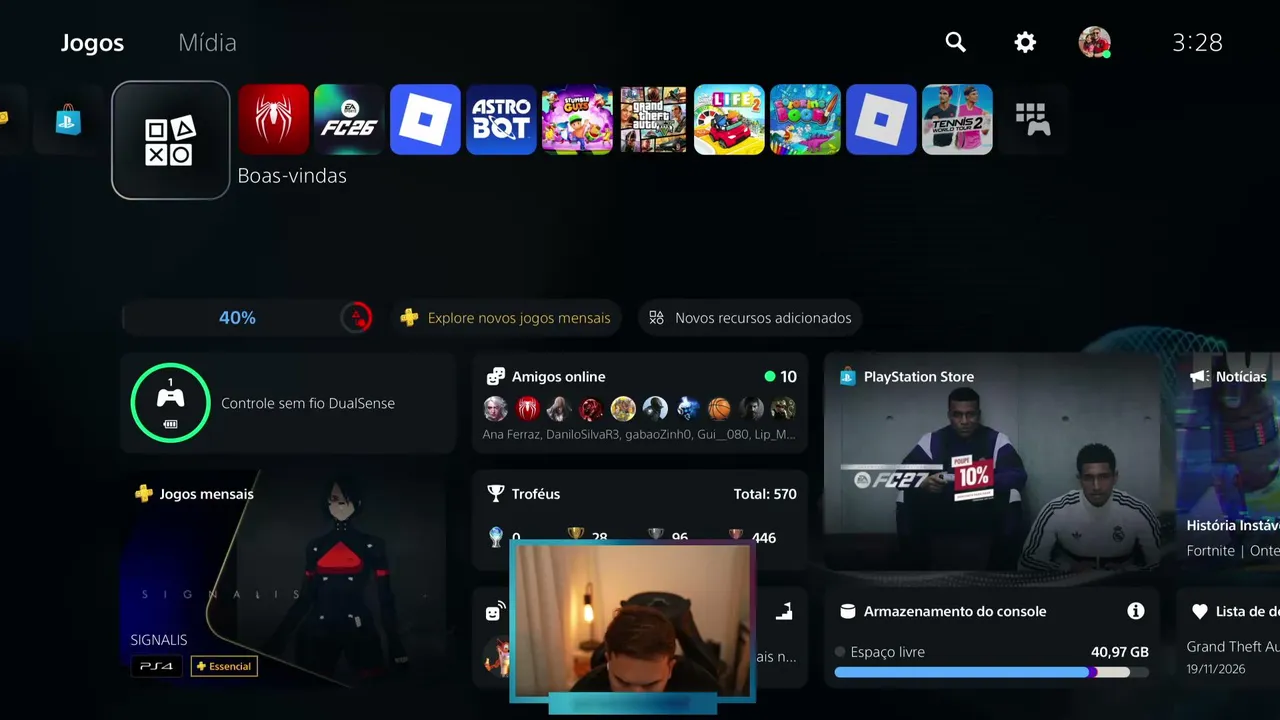
Task: Select the Espaço livre label
Action: [x=887, y=652]
